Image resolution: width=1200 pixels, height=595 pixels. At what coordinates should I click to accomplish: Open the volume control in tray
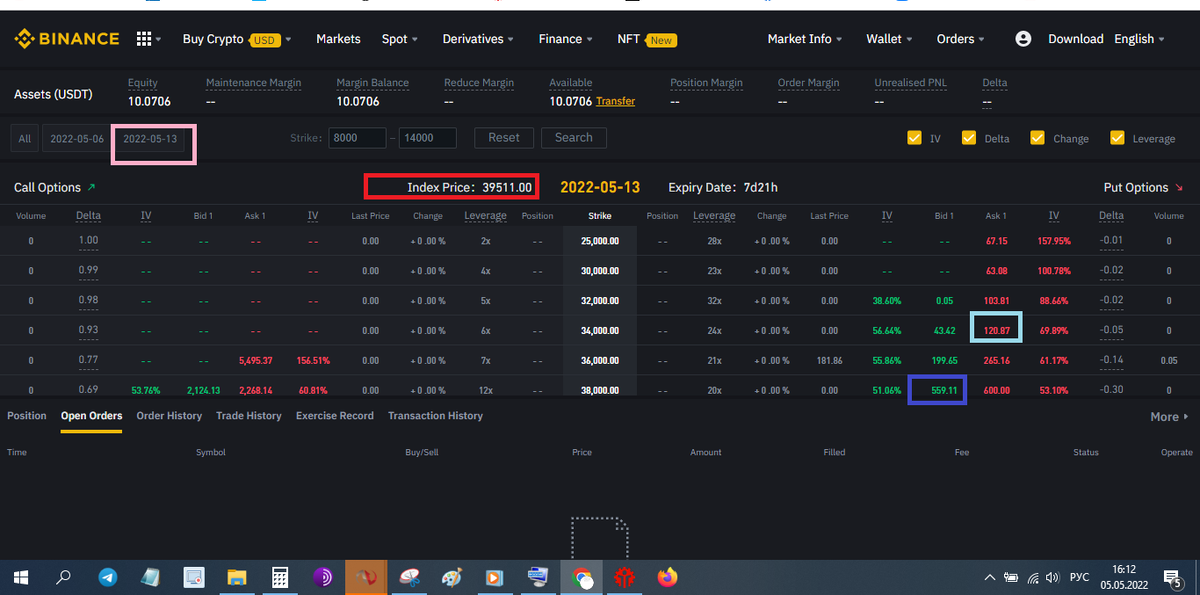(x=1051, y=577)
